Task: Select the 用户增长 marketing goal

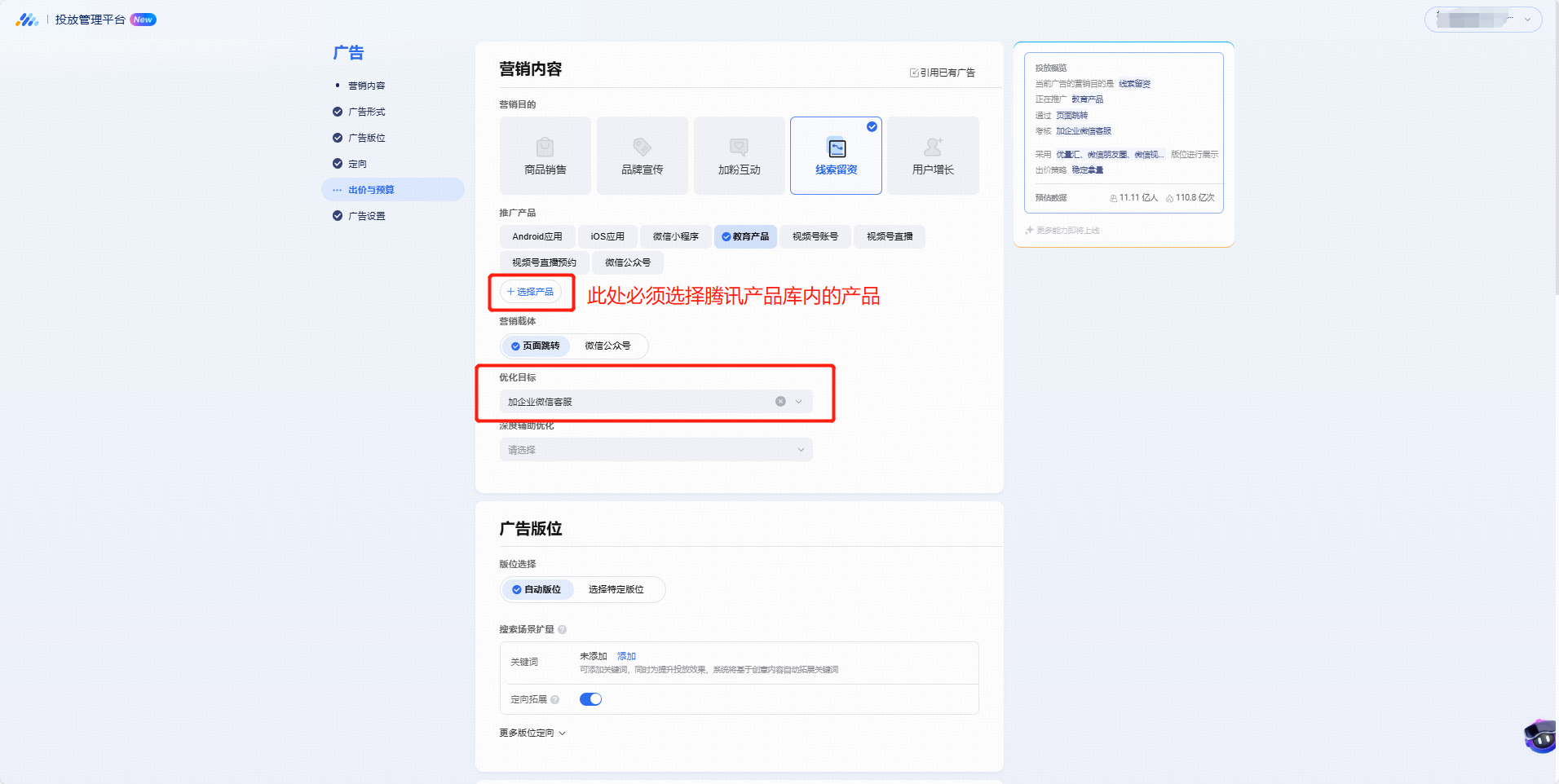Action: pos(933,156)
